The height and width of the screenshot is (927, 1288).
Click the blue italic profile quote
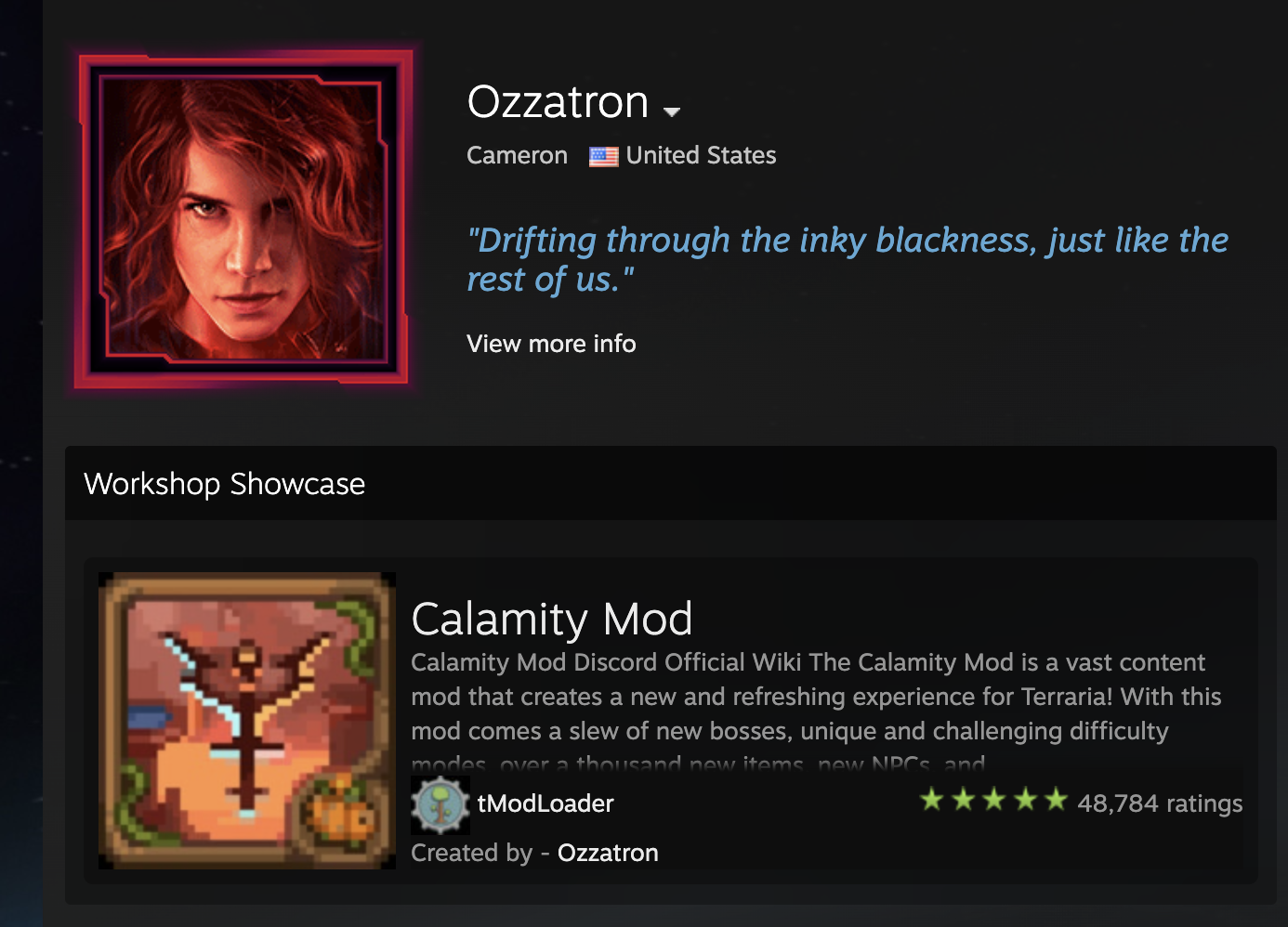click(846, 259)
